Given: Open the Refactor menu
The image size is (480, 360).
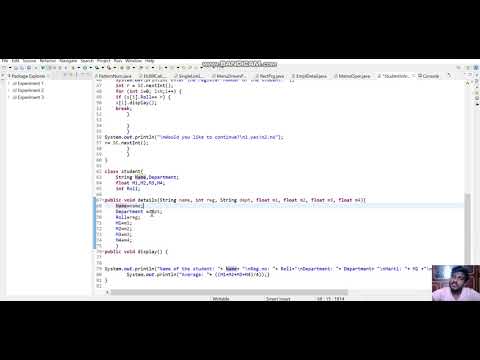Looking at the screenshot, I should [48, 61].
